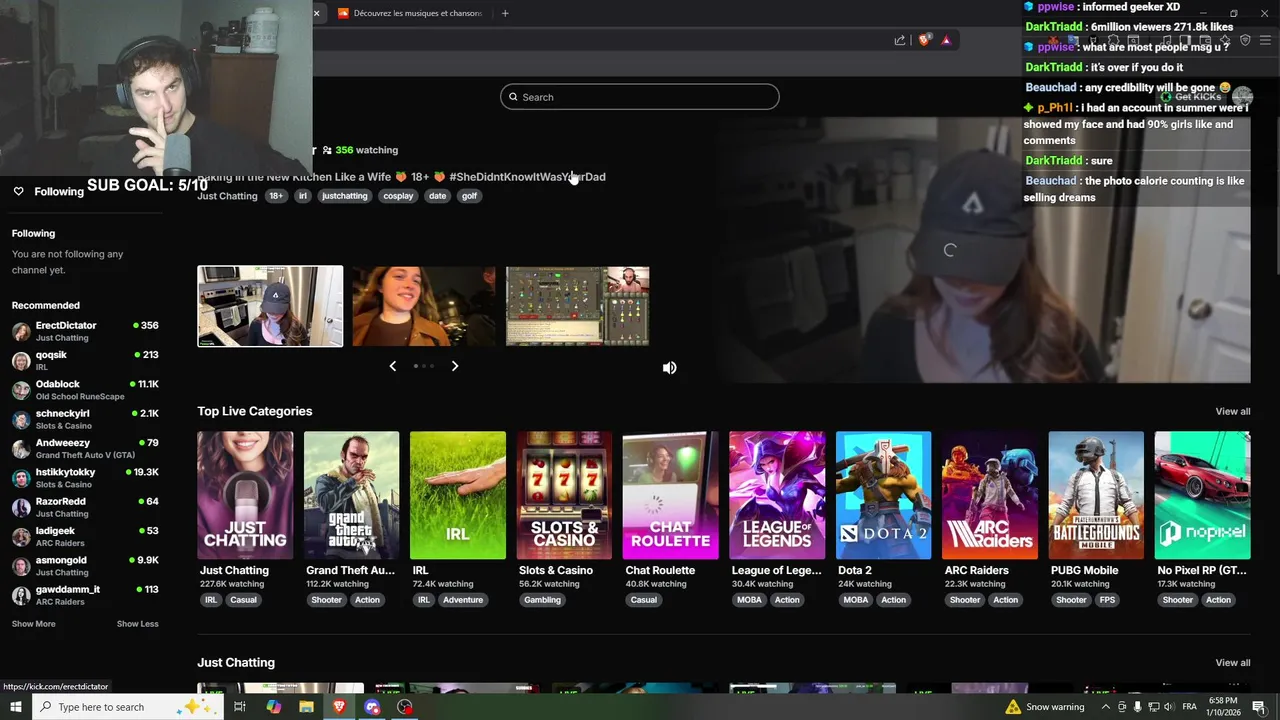Click the FPS tag under PUBG Mobile
Screen dimensions: 1280x720
pyautogui.click(x=1107, y=600)
